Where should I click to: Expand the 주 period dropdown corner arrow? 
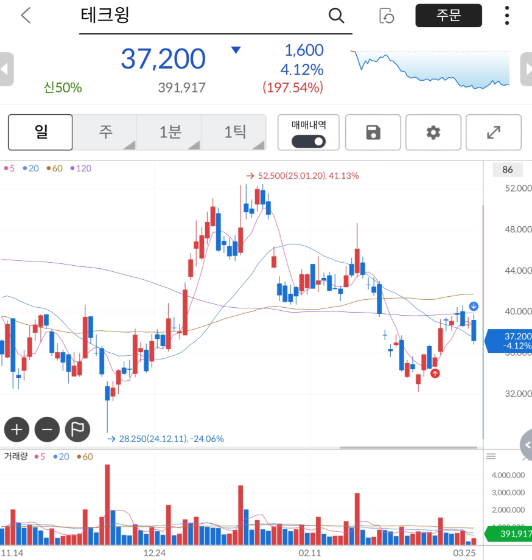pos(130,145)
